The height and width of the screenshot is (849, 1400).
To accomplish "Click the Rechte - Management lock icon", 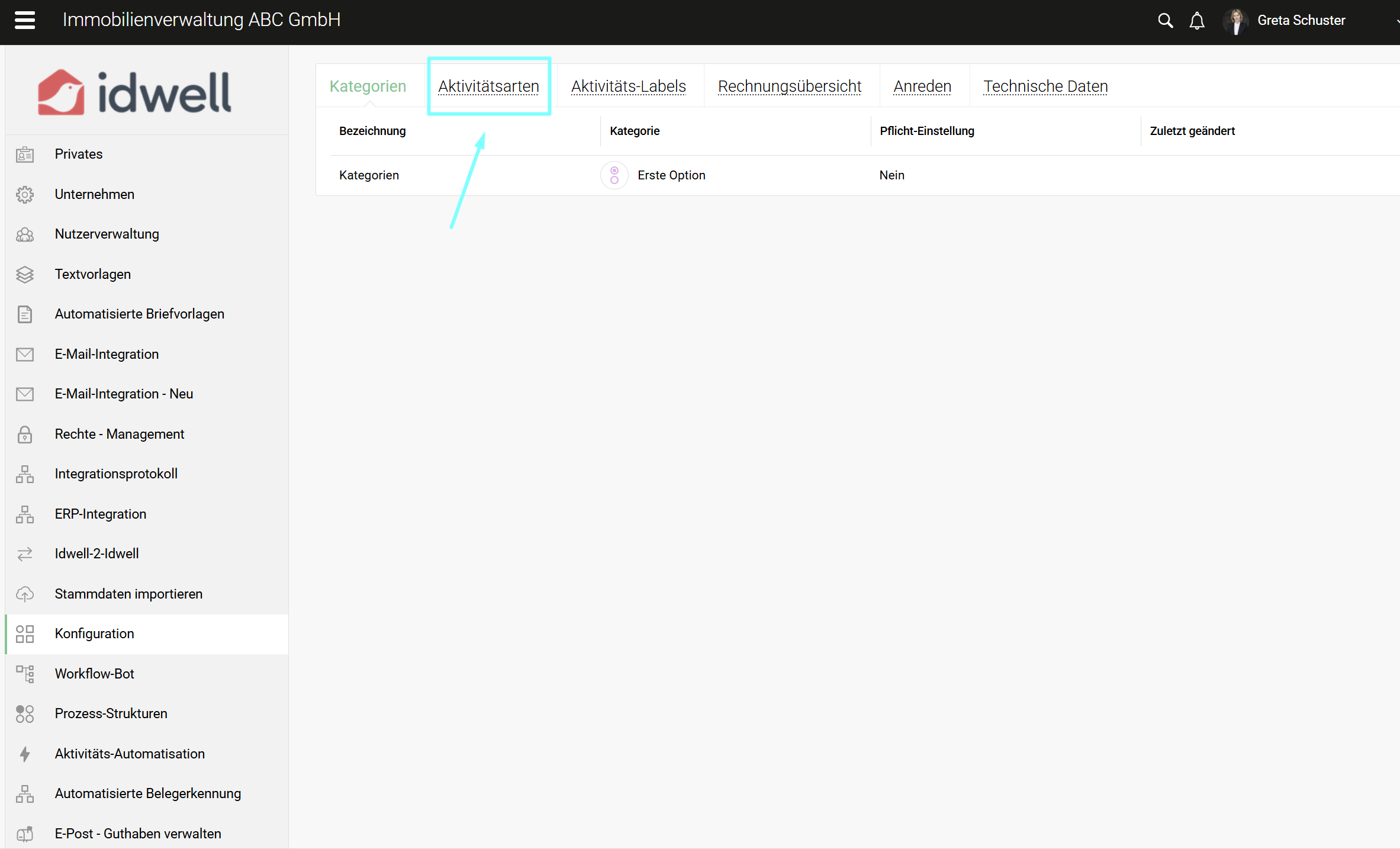I will (x=25, y=434).
